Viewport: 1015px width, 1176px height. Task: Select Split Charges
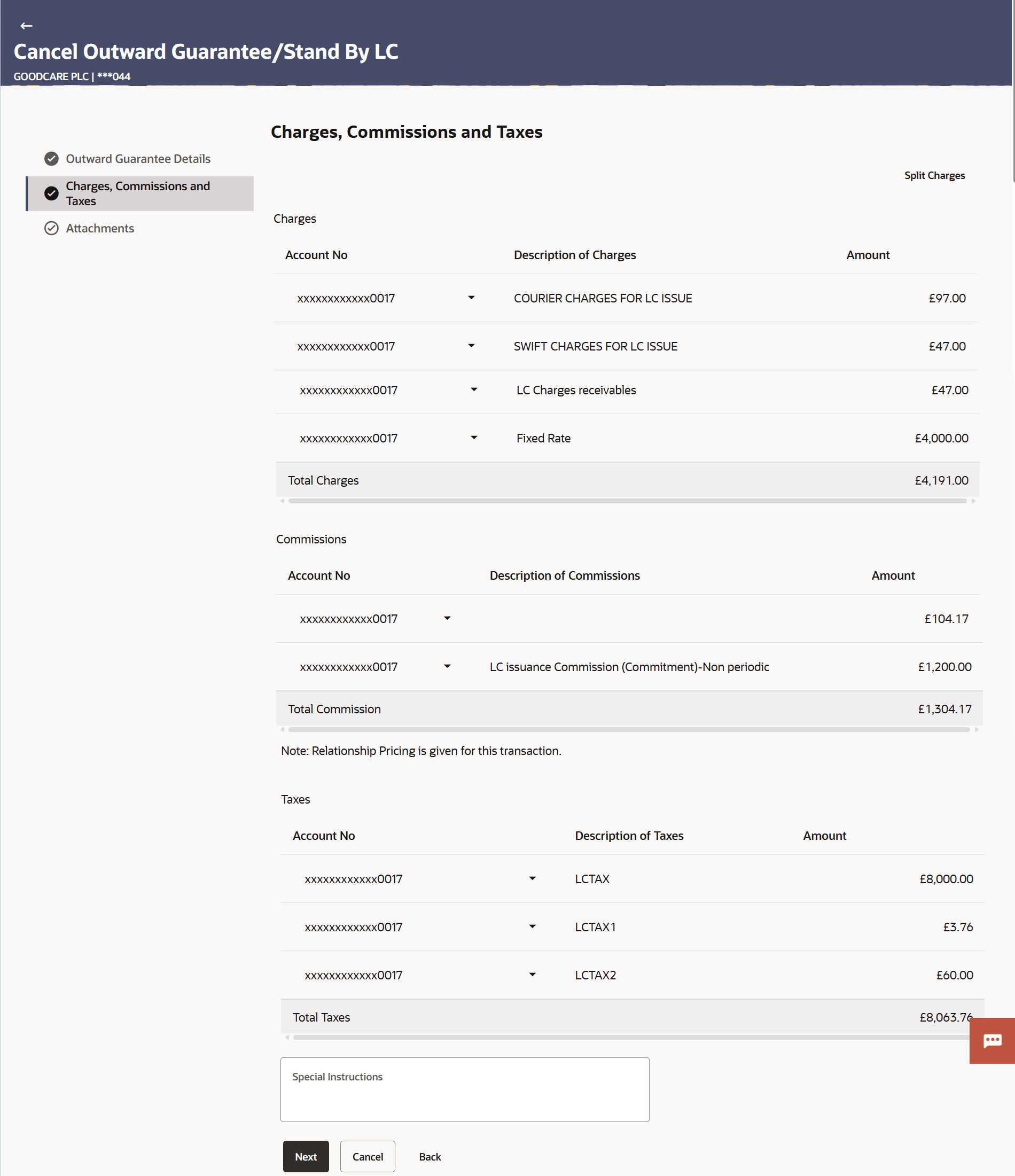tap(934, 175)
